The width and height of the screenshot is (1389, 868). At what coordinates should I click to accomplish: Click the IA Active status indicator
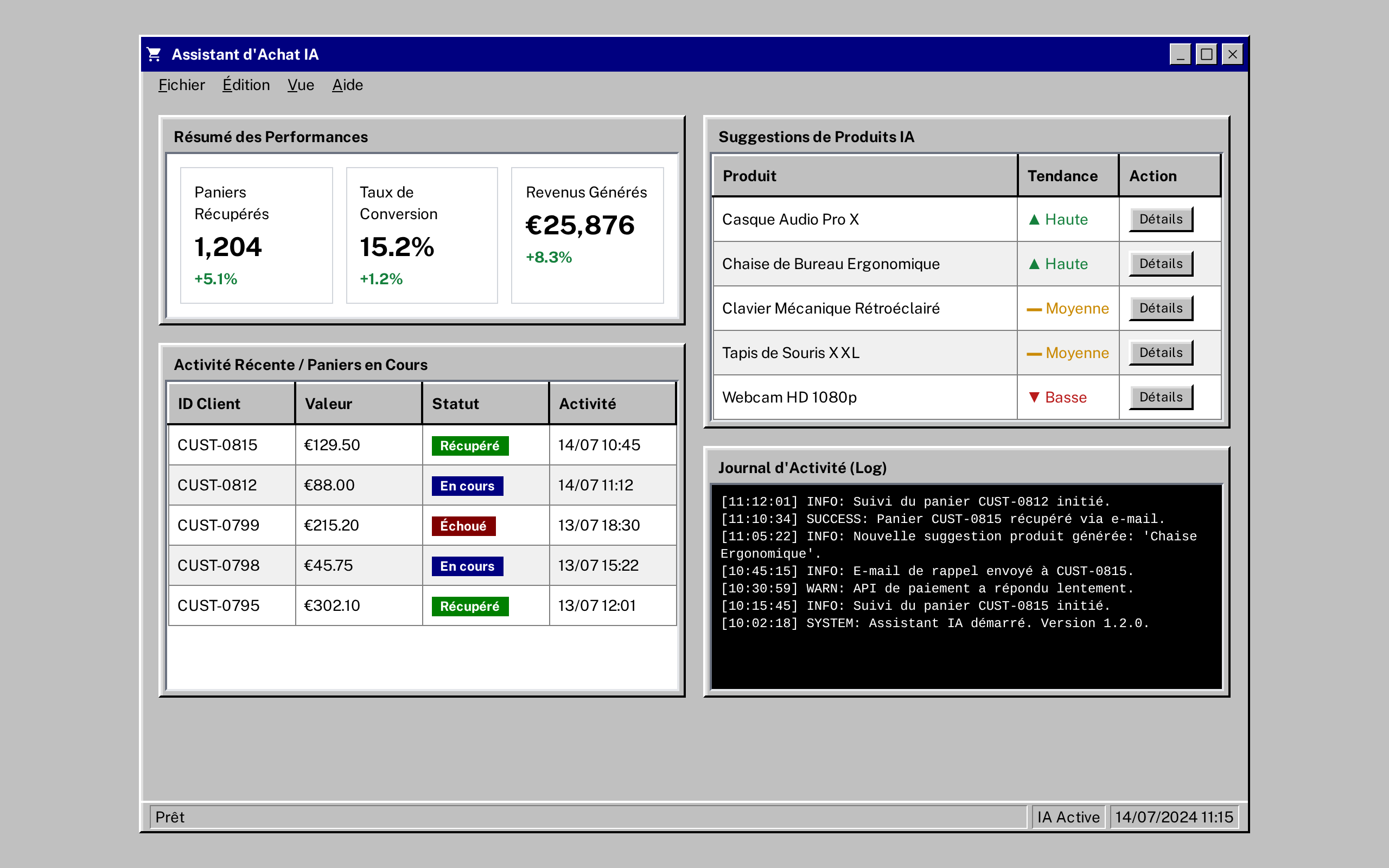point(1068,817)
